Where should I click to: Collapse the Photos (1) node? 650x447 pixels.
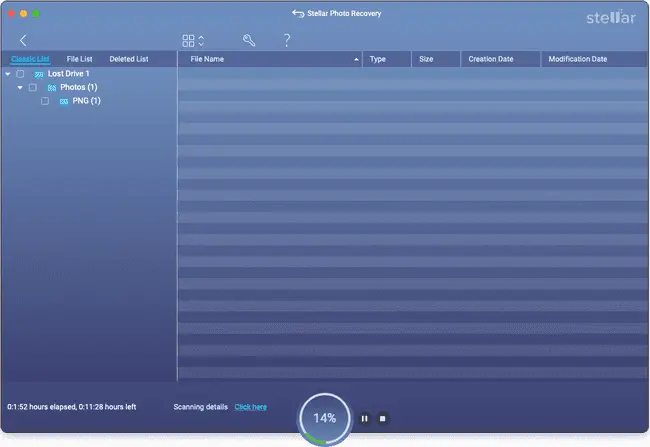coord(20,87)
